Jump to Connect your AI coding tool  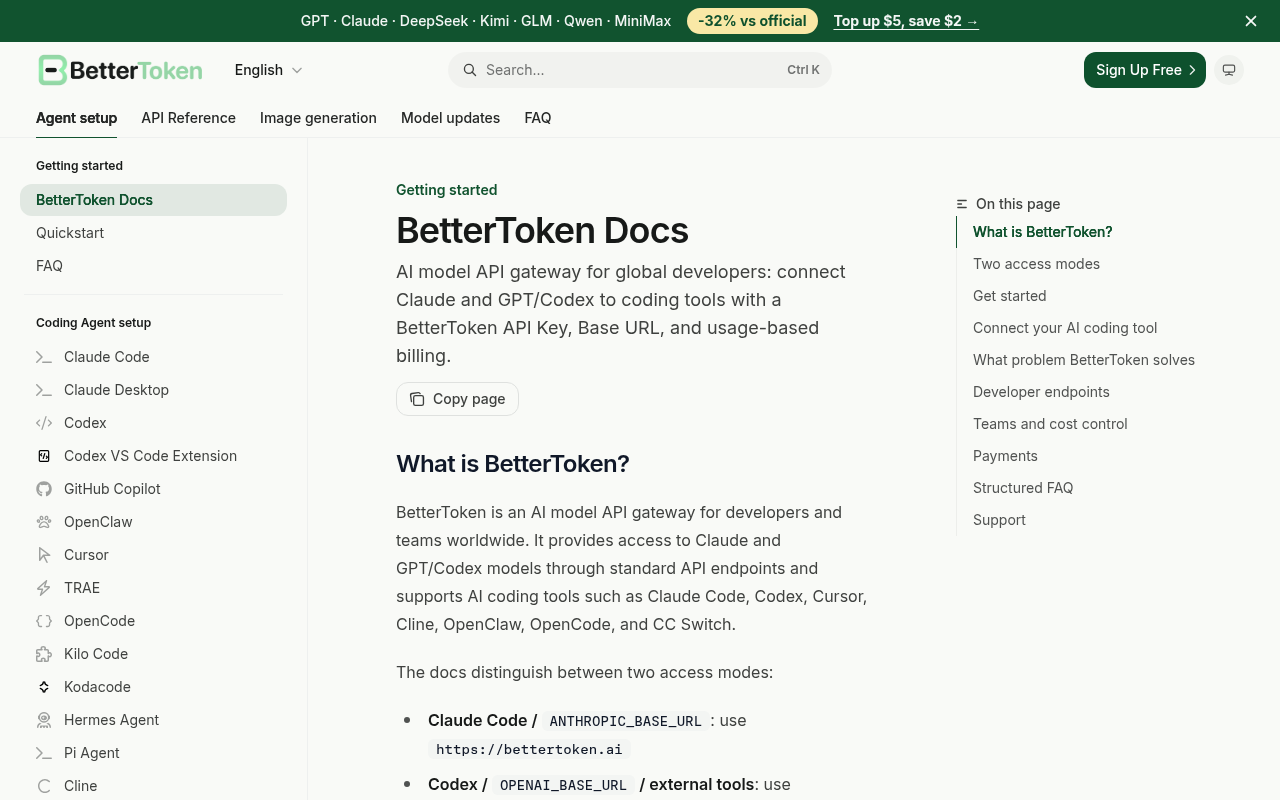pos(1065,328)
